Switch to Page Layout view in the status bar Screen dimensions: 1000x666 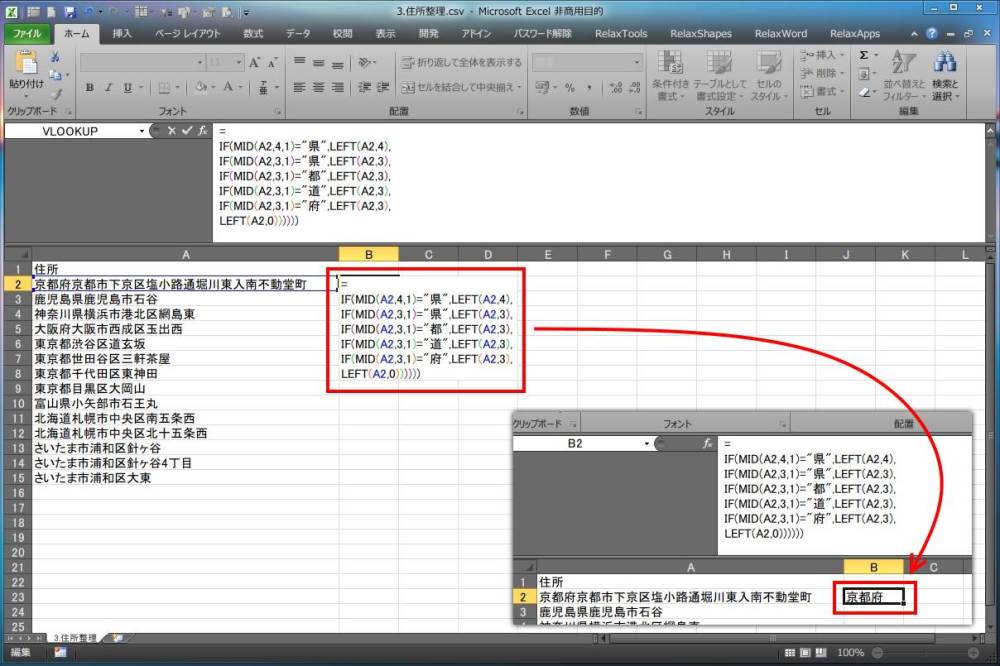point(805,653)
